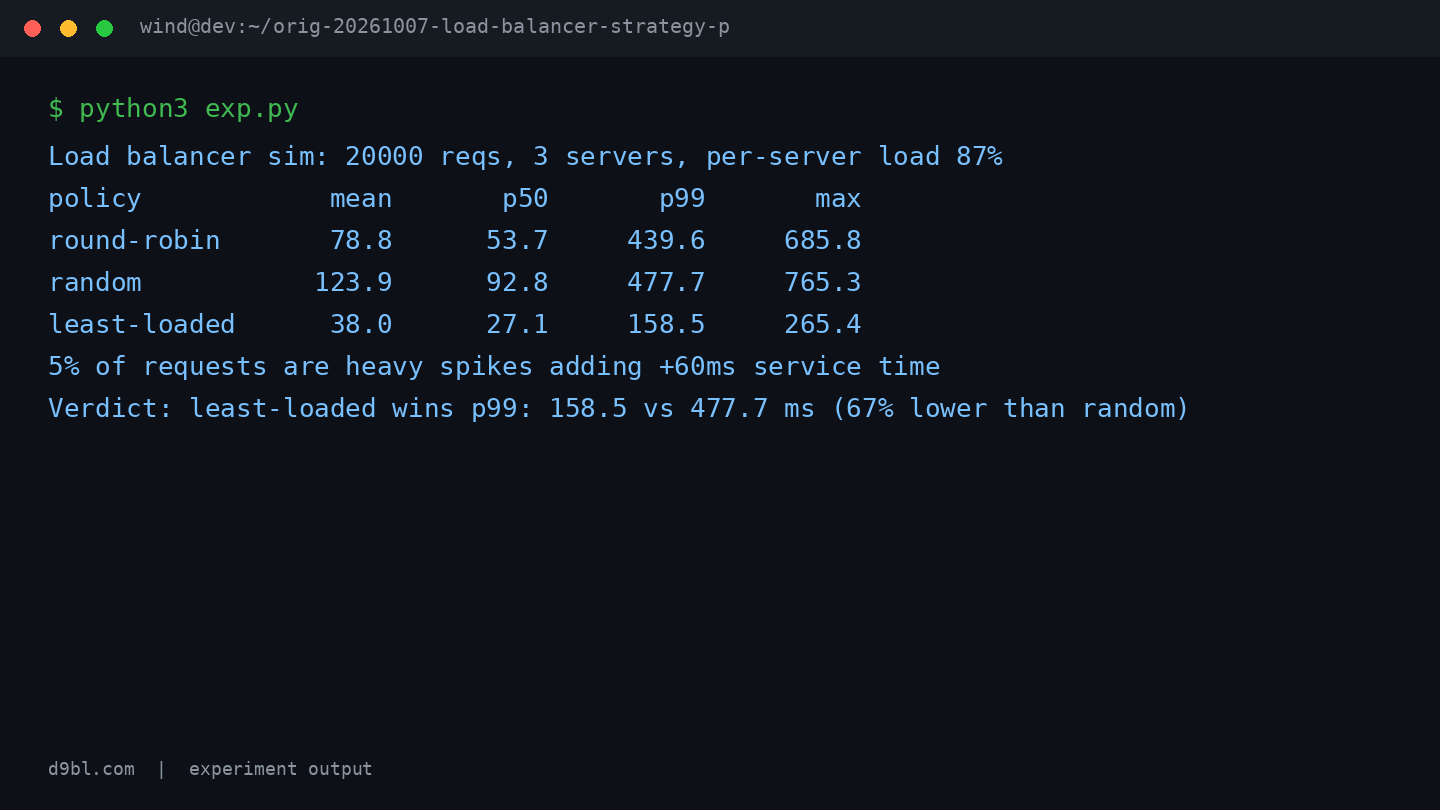Click the round-robin row label
Image resolution: width=1440 pixels, height=810 pixels.
(x=134, y=241)
